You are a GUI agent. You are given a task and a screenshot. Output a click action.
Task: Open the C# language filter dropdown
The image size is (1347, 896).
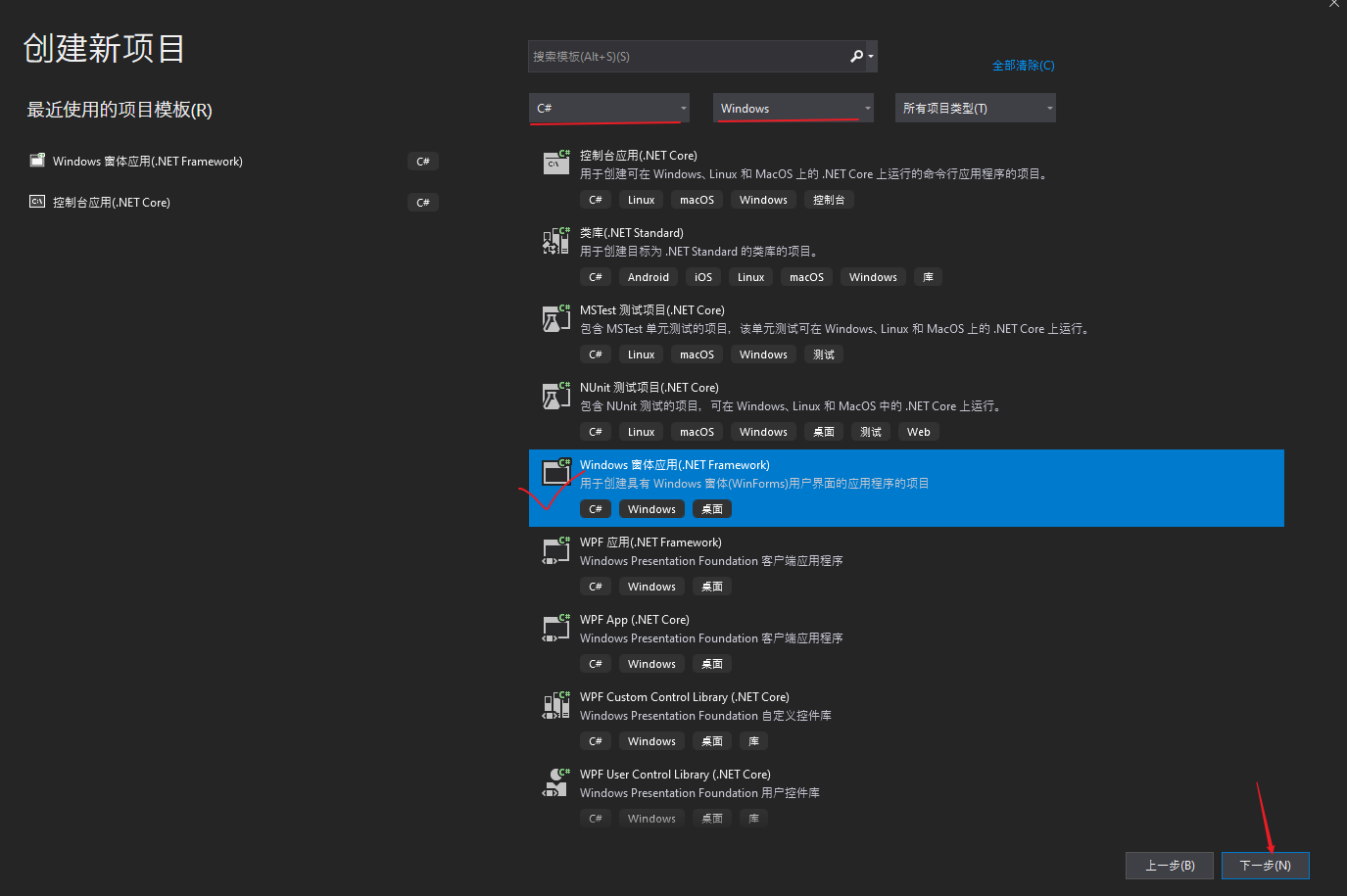609,108
